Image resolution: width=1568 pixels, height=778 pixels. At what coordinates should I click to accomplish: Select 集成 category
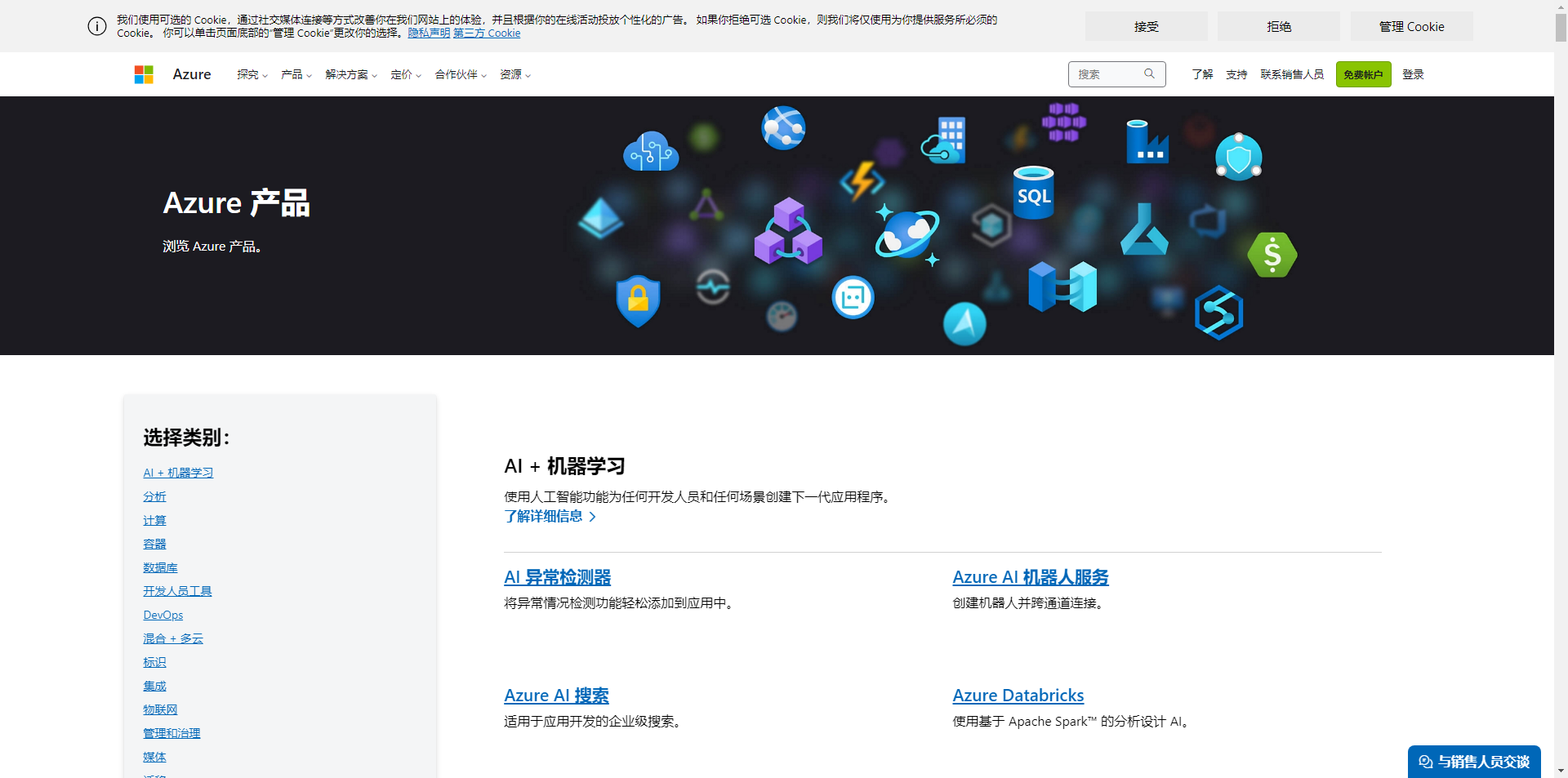(154, 686)
